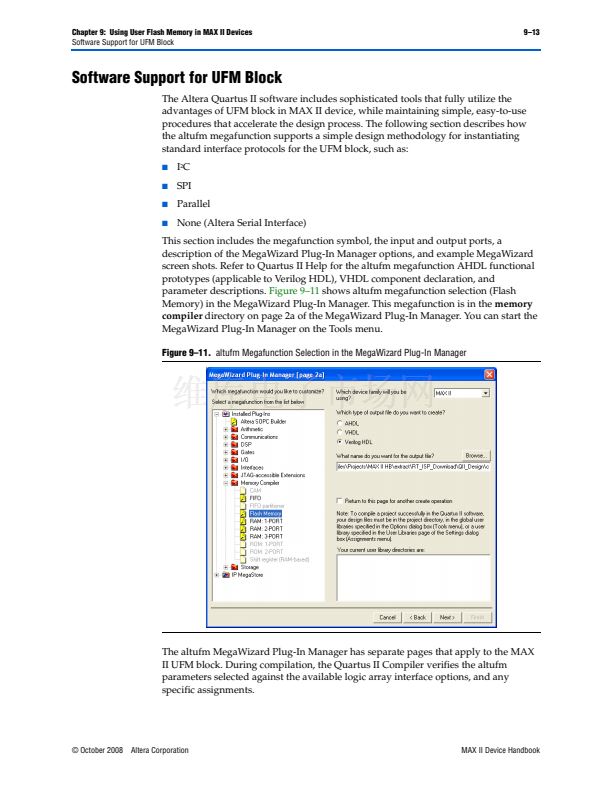Select the RAM: 3-PORT icon

point(244,536)
